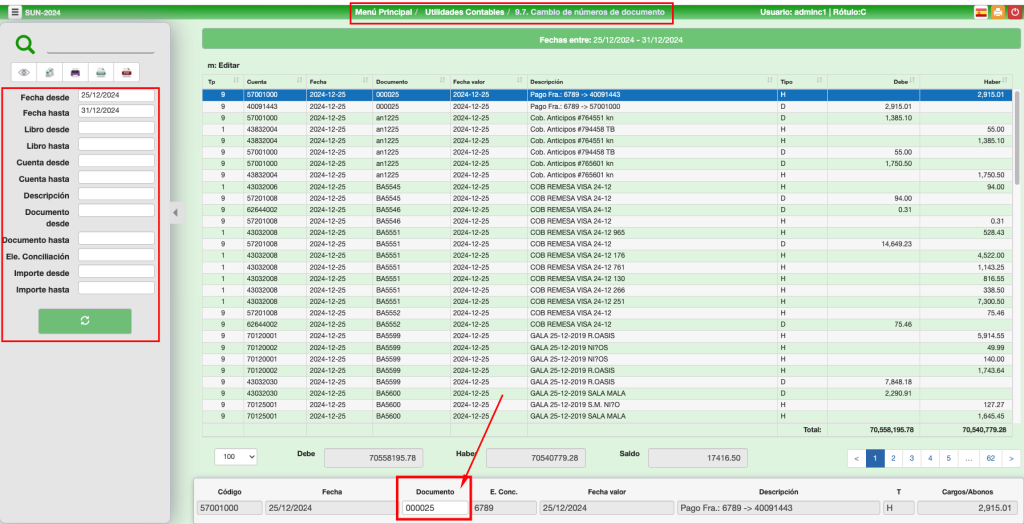Click the Saldo field showing 17416.50
This screenshot has height=524, width=1024.
pos(697,458)
